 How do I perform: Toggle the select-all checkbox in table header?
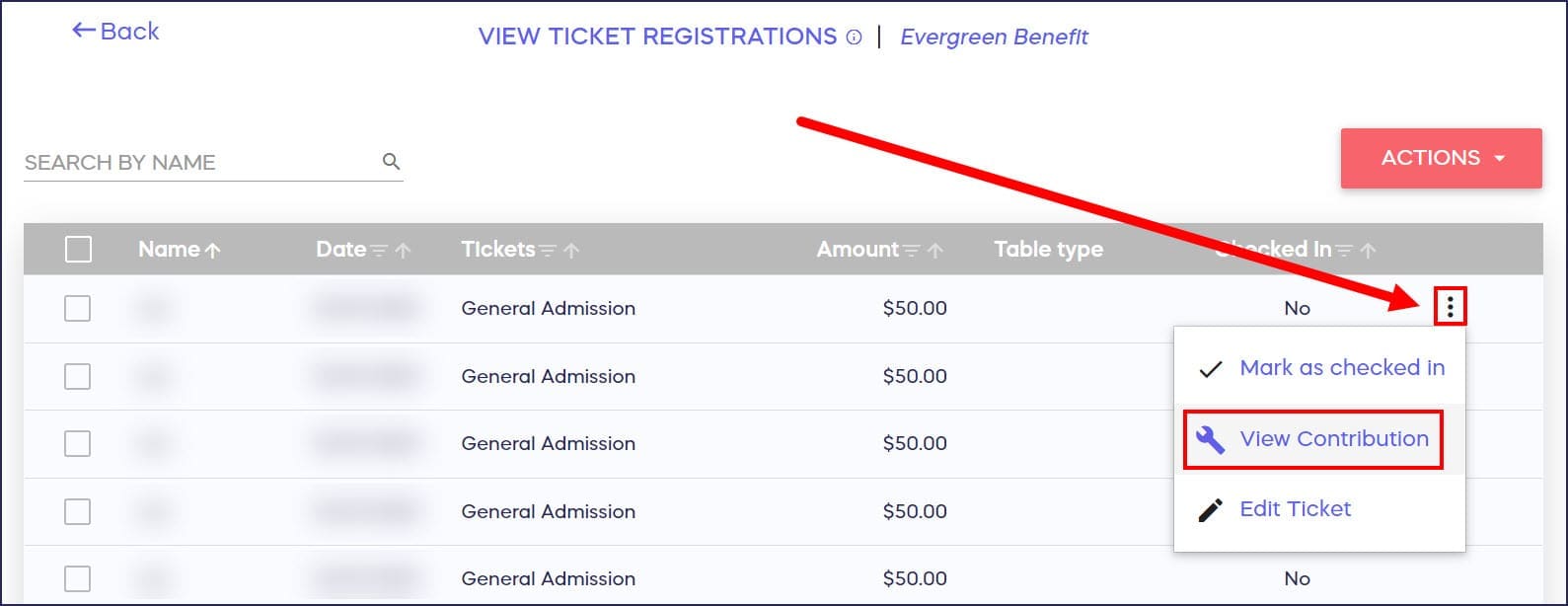tap(78, 250)
